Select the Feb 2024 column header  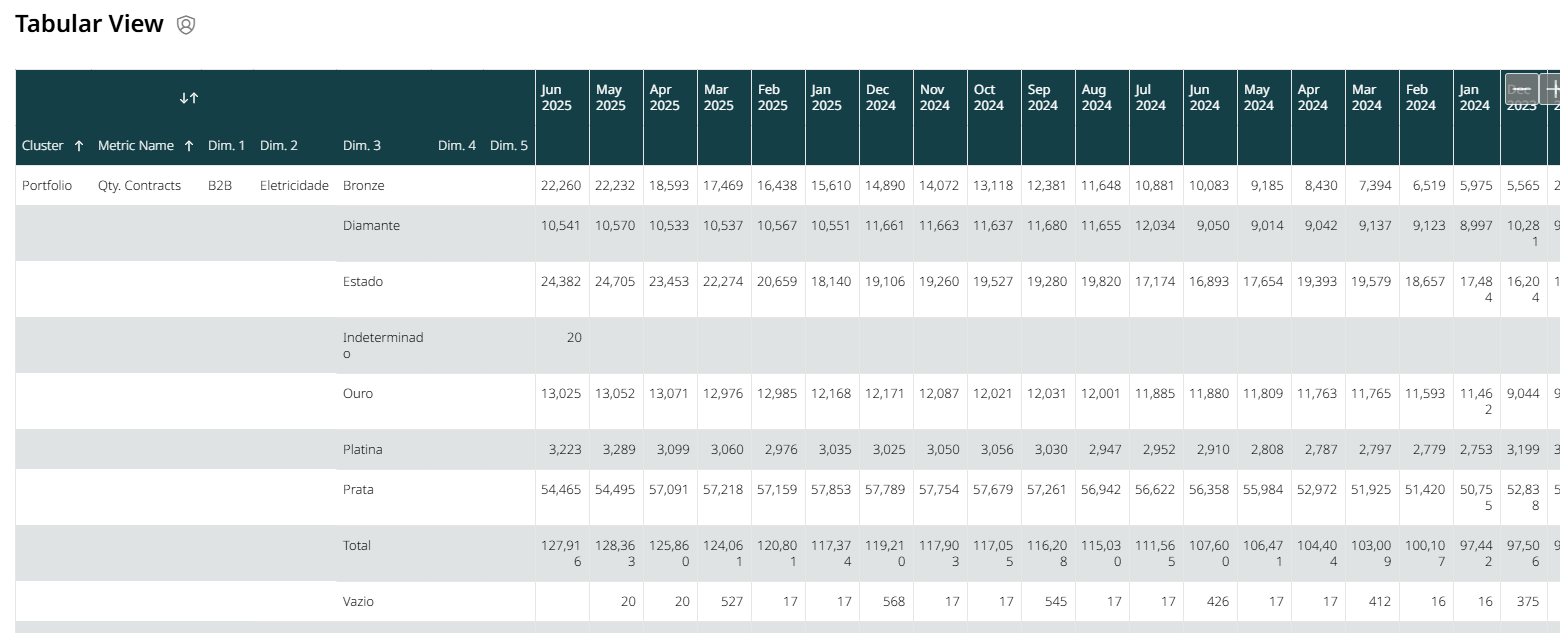(x=1420, y=98)
